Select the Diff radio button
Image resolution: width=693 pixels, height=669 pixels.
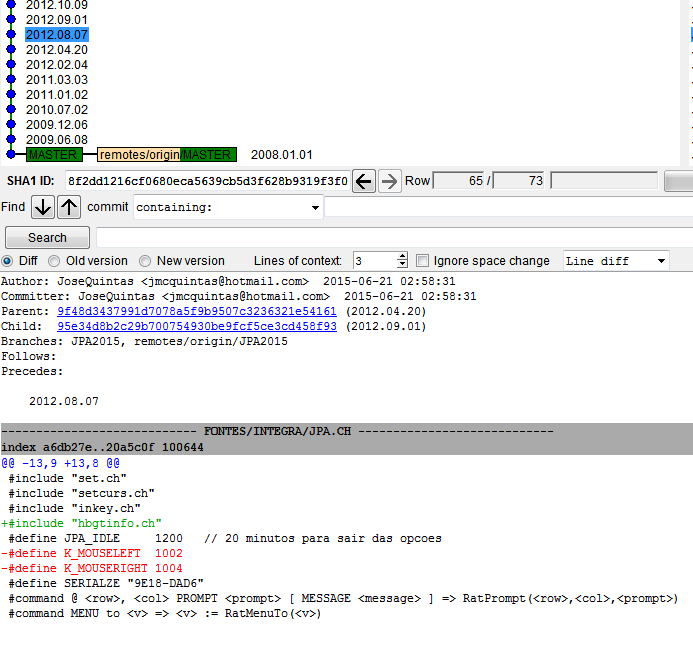point(8,261)
